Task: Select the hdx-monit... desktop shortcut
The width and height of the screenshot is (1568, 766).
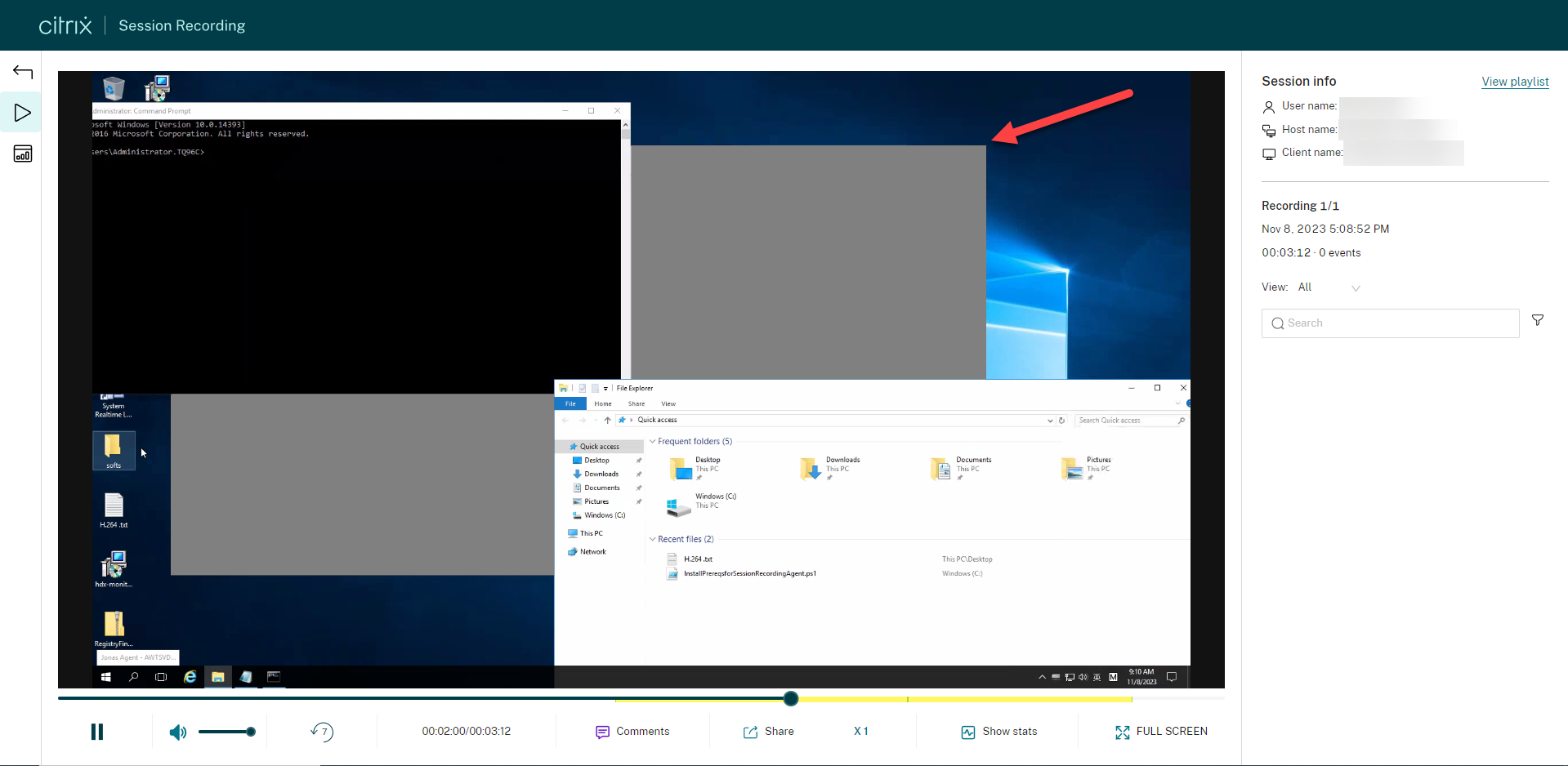Action: click(x=114, y=569)
